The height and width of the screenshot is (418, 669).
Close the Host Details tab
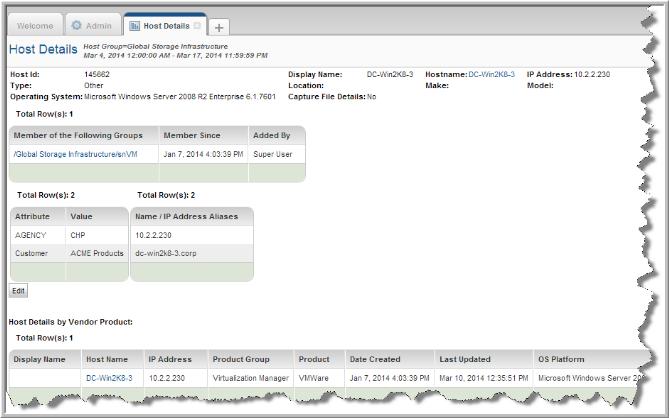click(x=196, y=25)
